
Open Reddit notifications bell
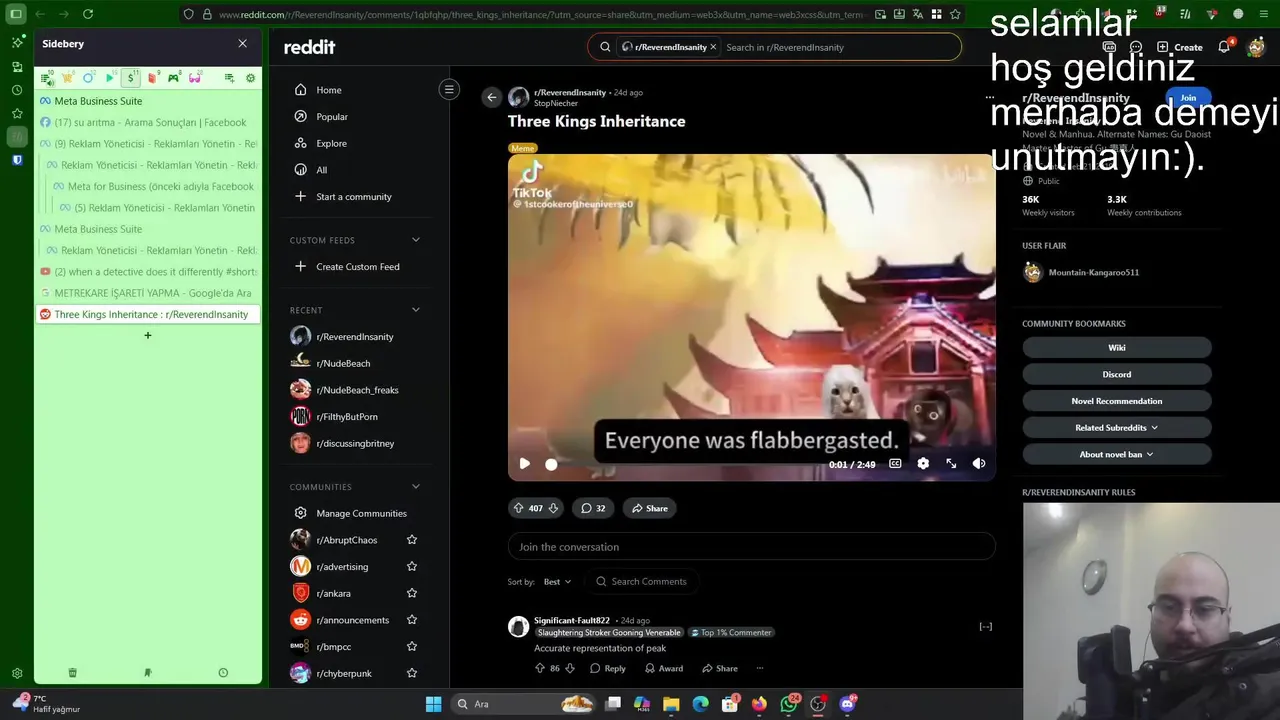1224,47
